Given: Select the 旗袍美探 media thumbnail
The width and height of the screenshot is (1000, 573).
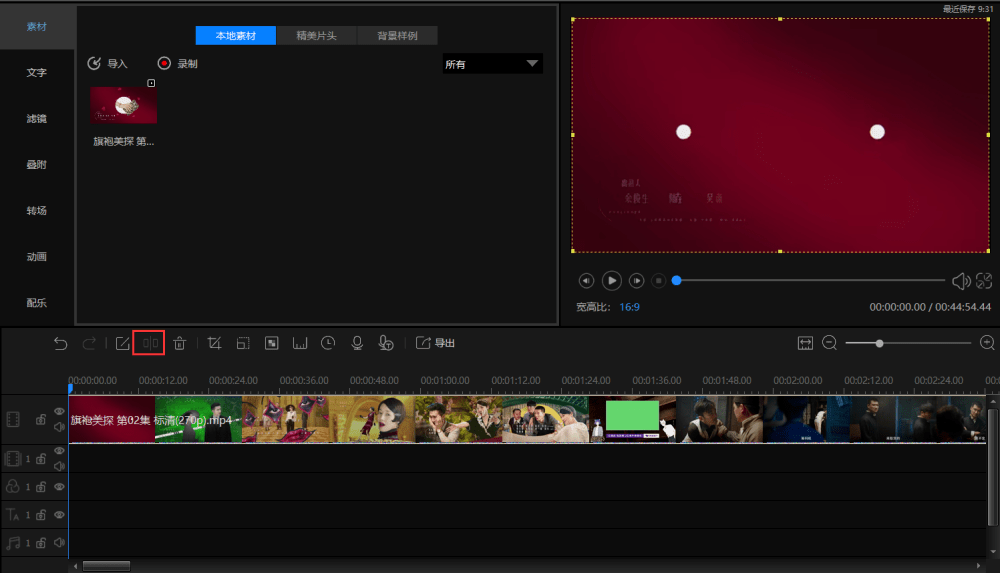Looking at the screenshot, I should tap(123, 105).
